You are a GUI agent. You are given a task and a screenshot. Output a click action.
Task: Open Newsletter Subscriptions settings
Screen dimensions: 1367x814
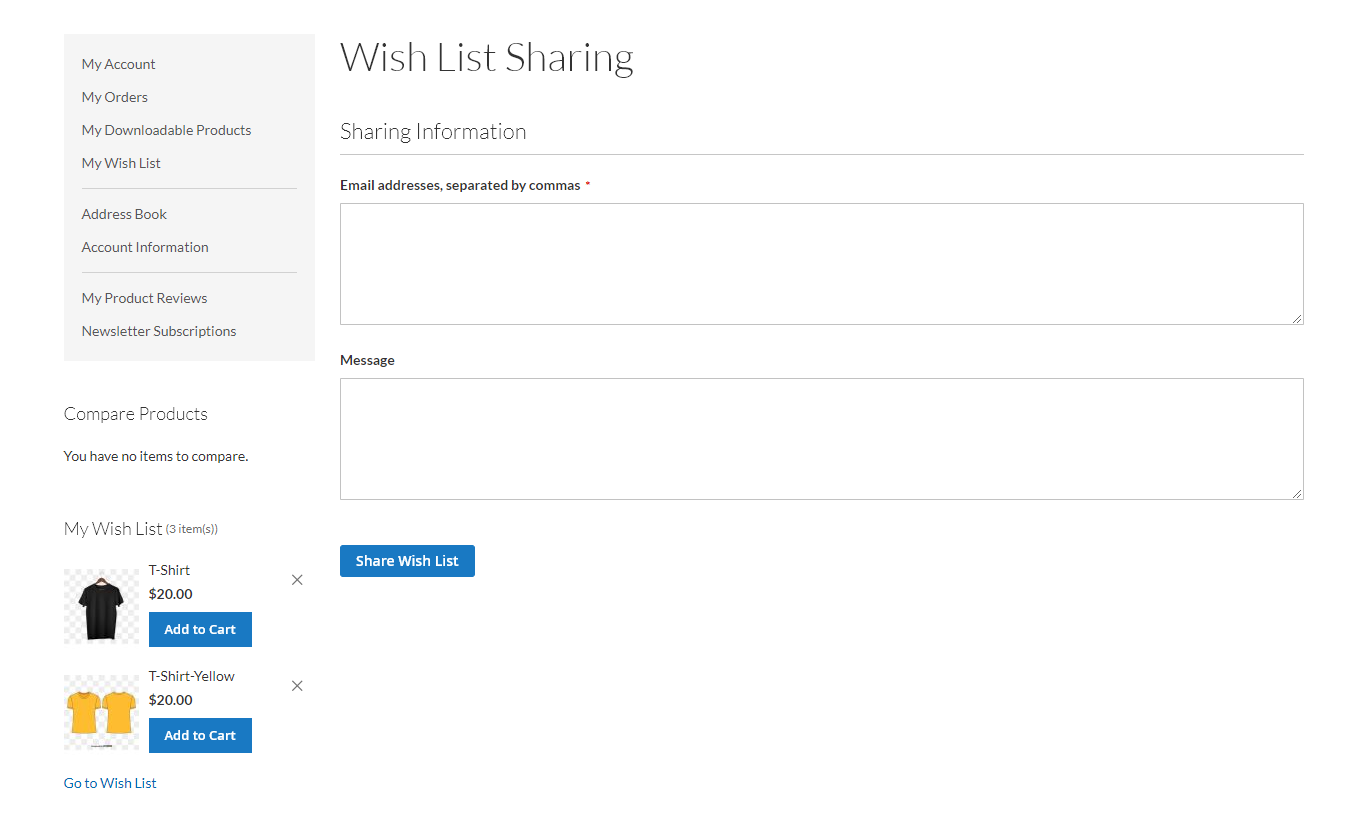[159, 331]
